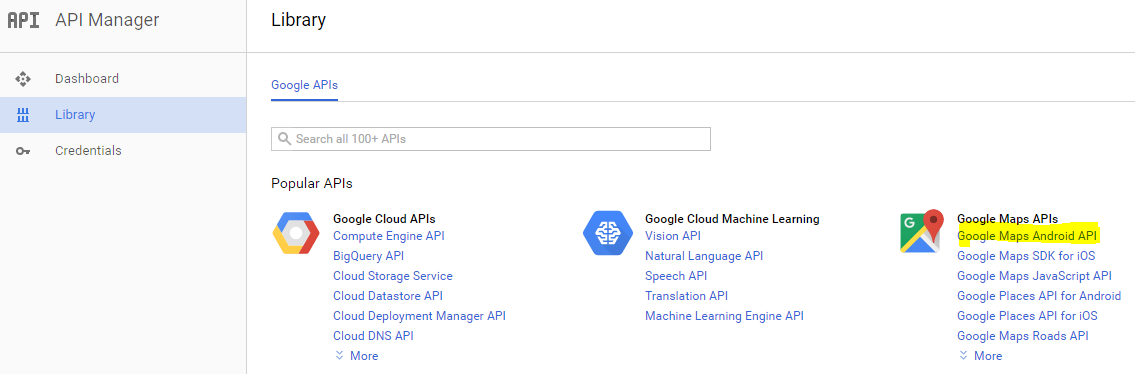Screen dimensions: 1135x374
Task: Click the Library icon in sidebar
Action: (23, 114)
